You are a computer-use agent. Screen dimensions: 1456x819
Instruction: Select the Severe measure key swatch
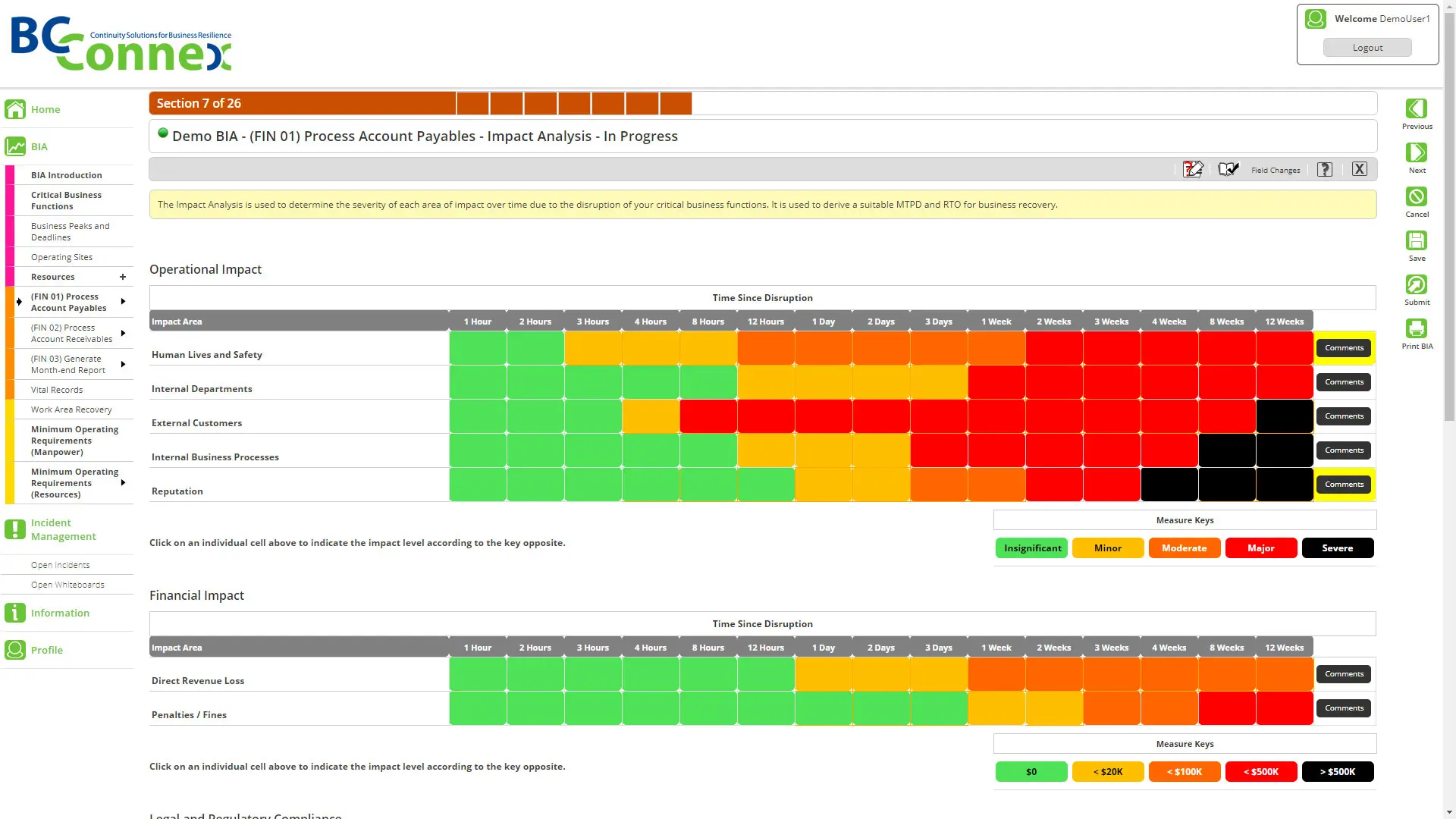pyautogui.click(x=1337, y=548)
